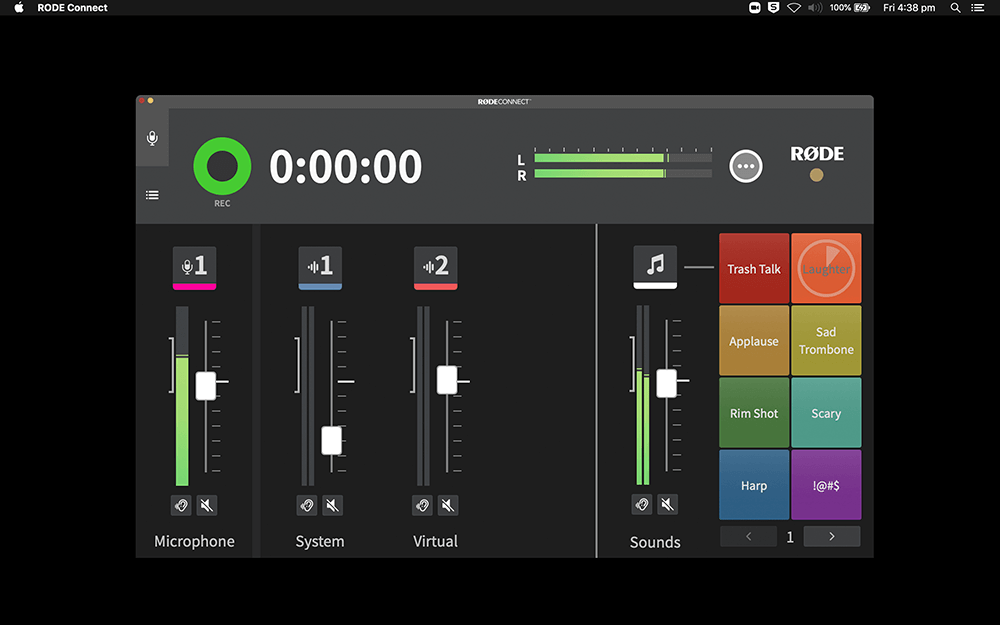
Task: Trigger the Trash Talk sound pad
Action: coord(754,268)
